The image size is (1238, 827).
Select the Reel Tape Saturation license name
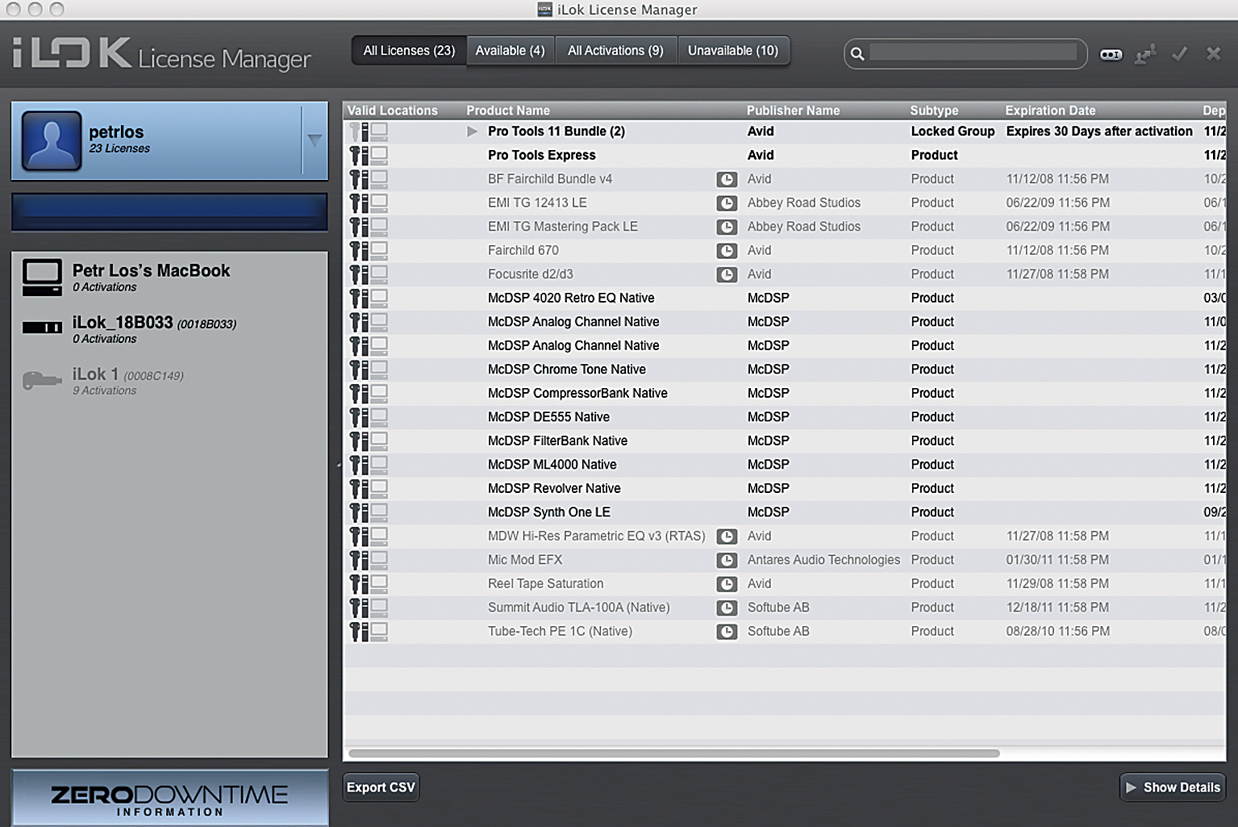pos(546,584)
